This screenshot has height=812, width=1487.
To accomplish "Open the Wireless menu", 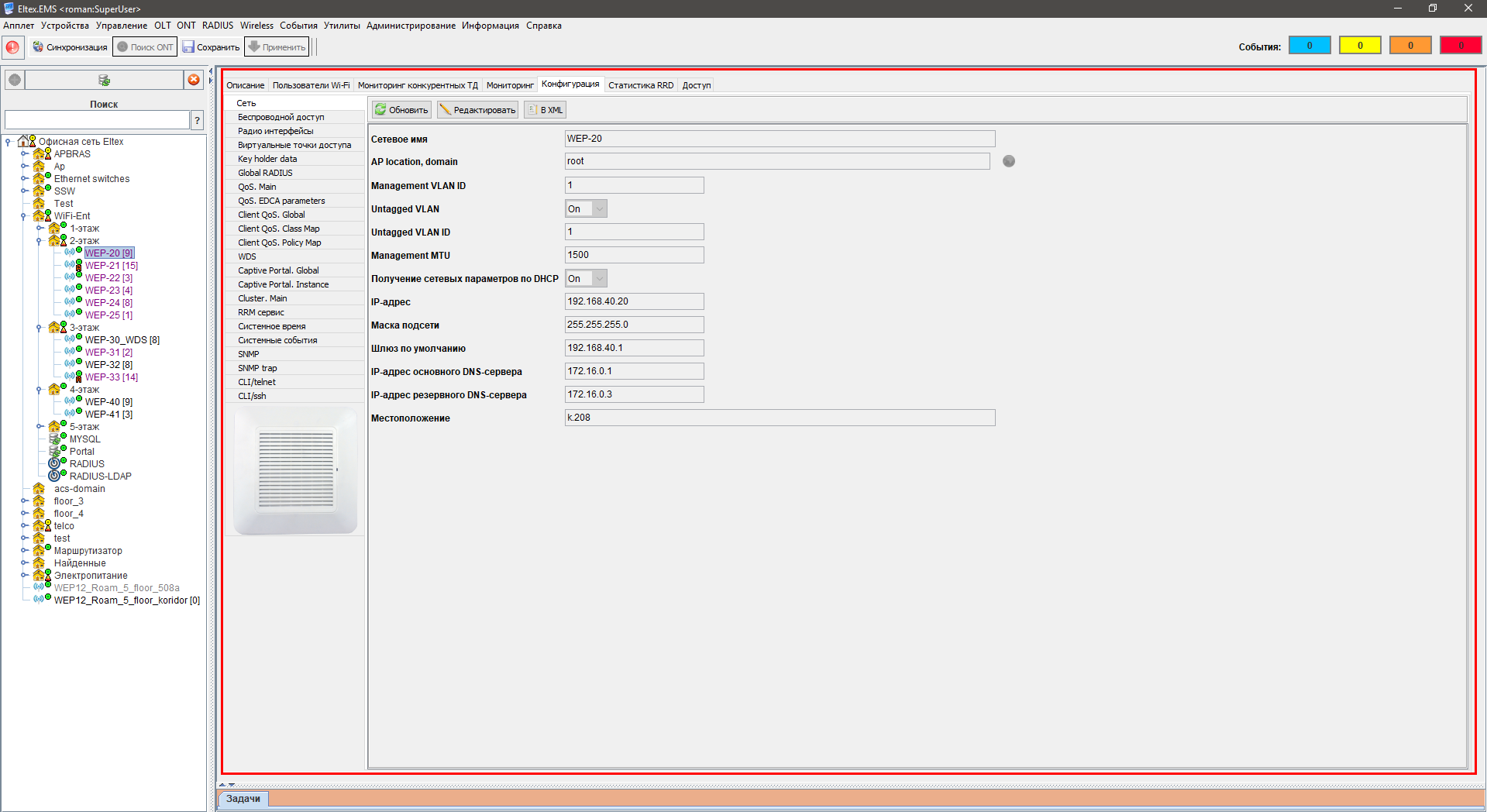I will pyautogui.click(x=256, y=26).
